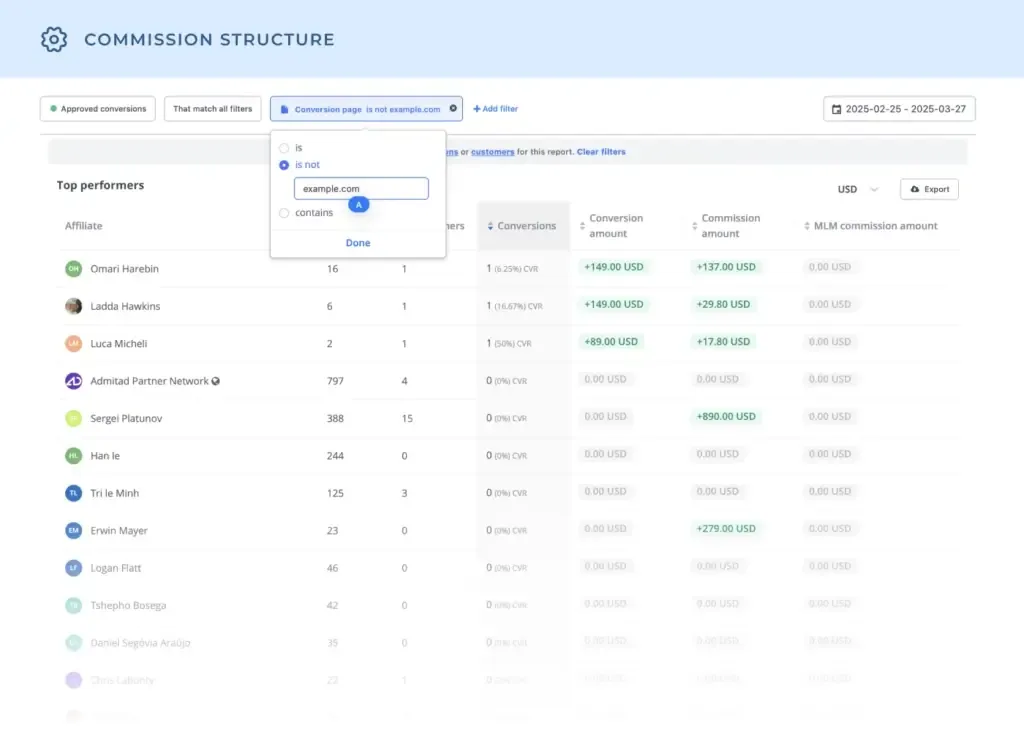Image resolution: width=1024 pixels, height=731 pixels.
Task: Click Luca Micheli's avatar icon
Action: [x=74, y=343]
